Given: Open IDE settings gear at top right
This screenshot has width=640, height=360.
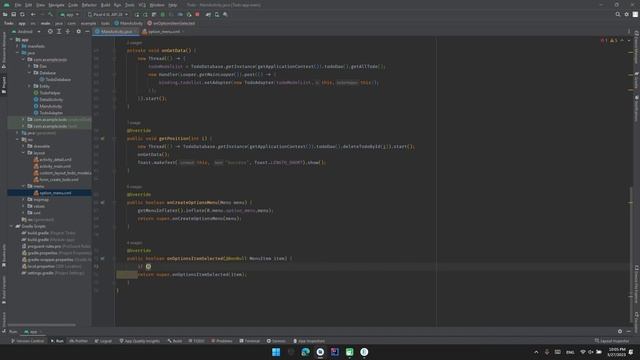Looking at the screenshot, I should 627,14.
